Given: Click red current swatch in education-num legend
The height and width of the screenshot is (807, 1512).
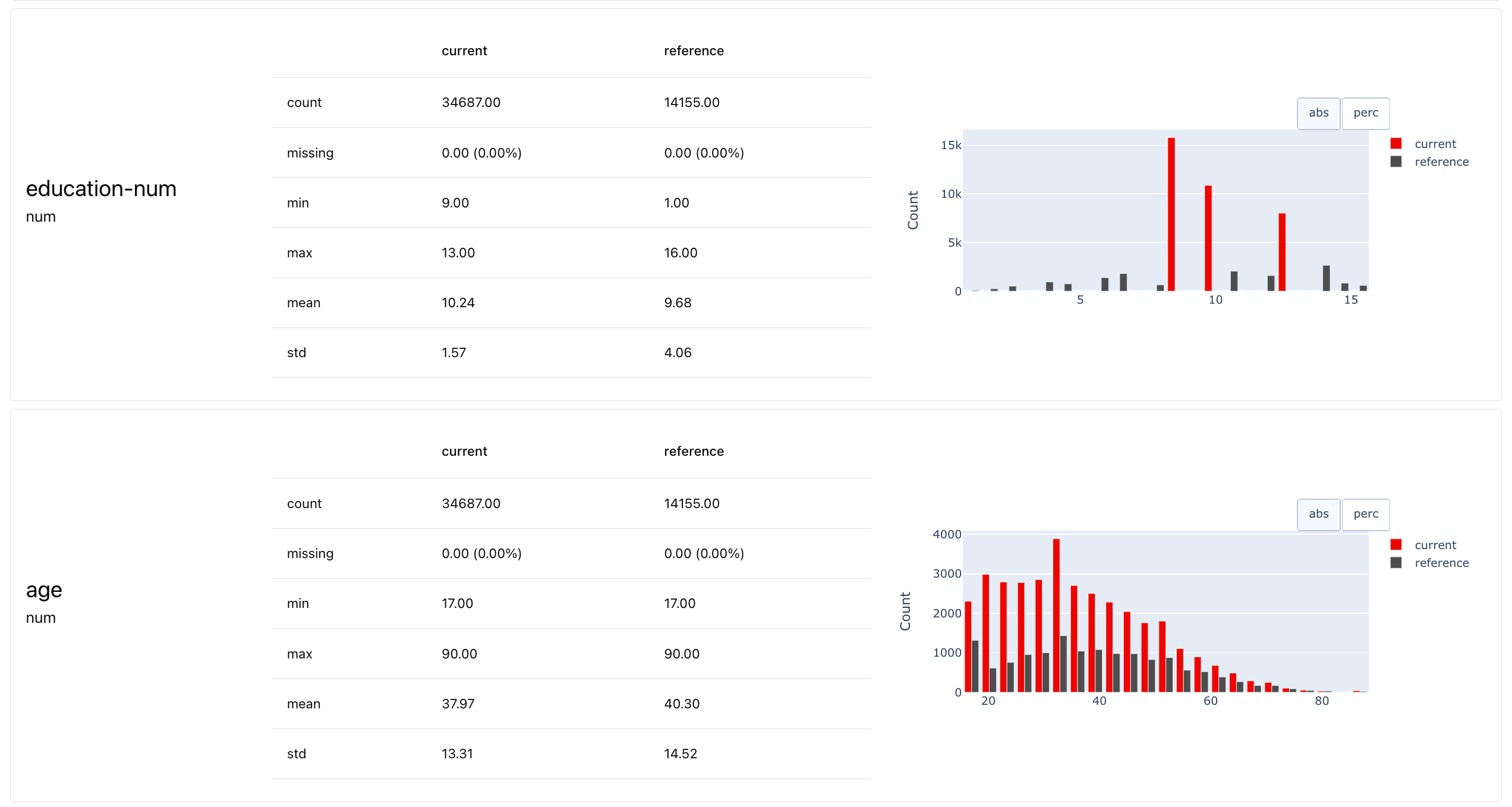Looking at the screenshot, I should (1396, 144).
